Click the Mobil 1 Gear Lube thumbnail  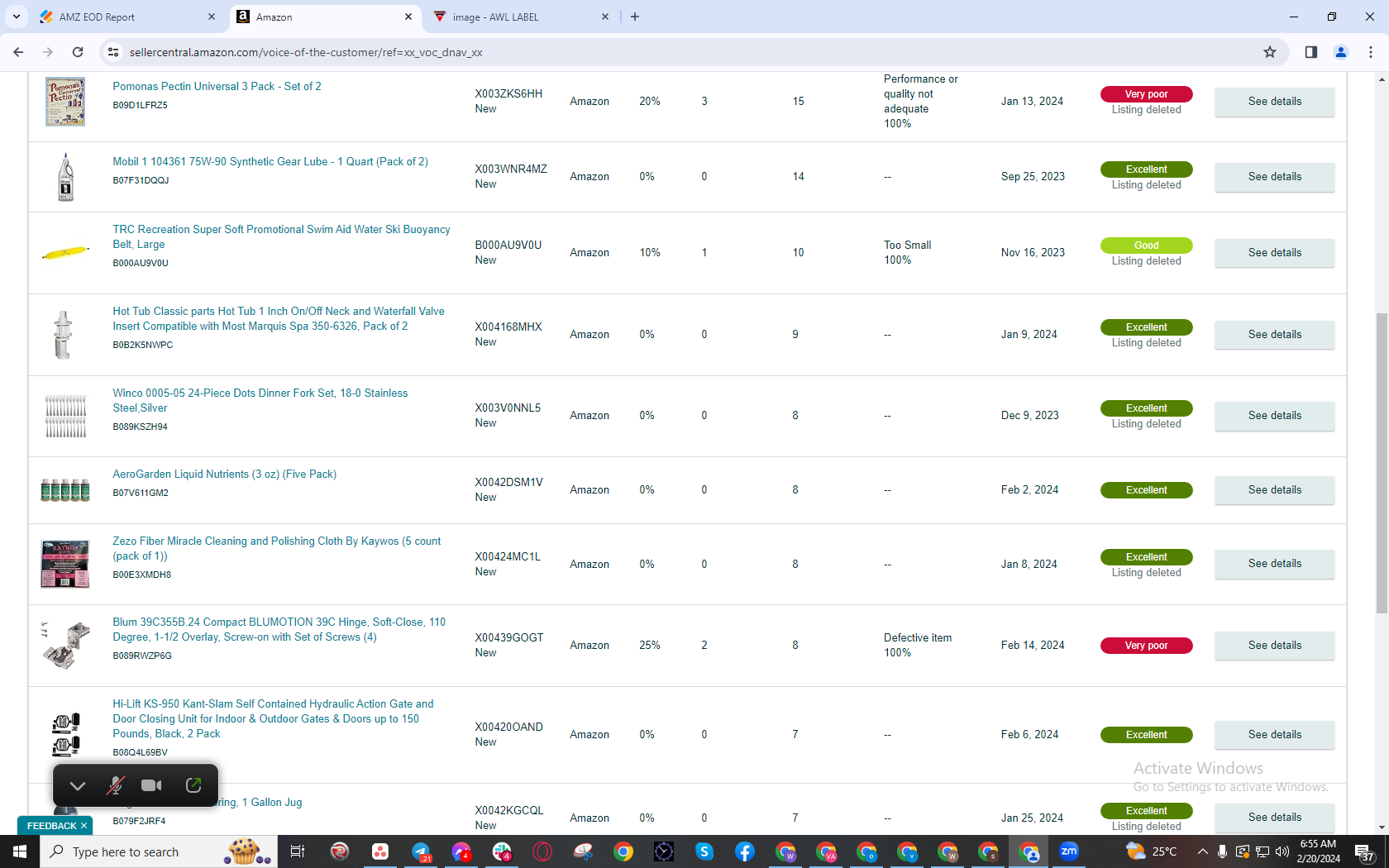click(65, 177)
